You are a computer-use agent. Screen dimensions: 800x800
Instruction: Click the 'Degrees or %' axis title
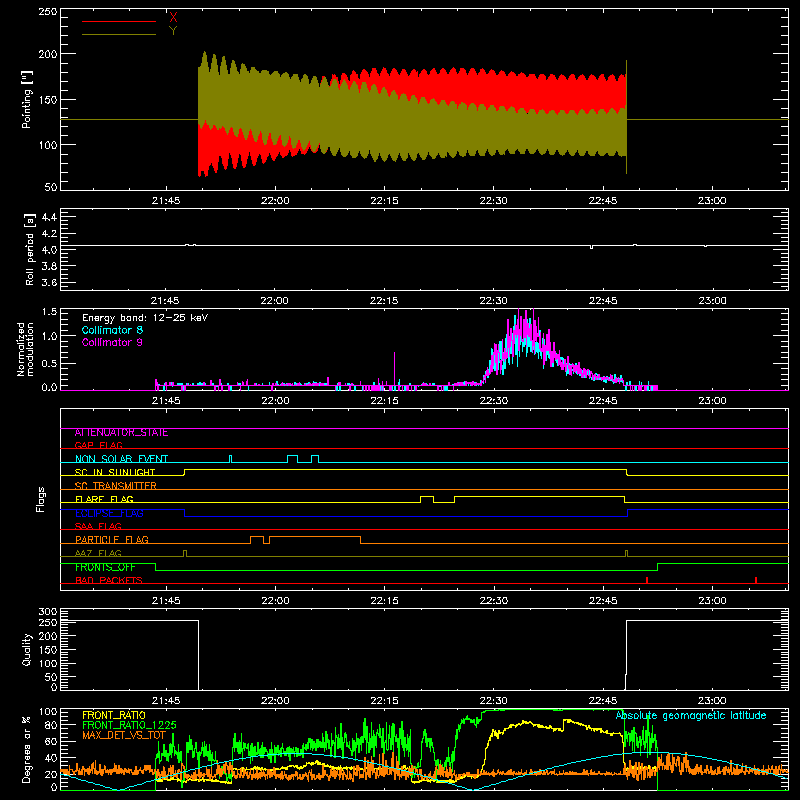click(27, 749)
